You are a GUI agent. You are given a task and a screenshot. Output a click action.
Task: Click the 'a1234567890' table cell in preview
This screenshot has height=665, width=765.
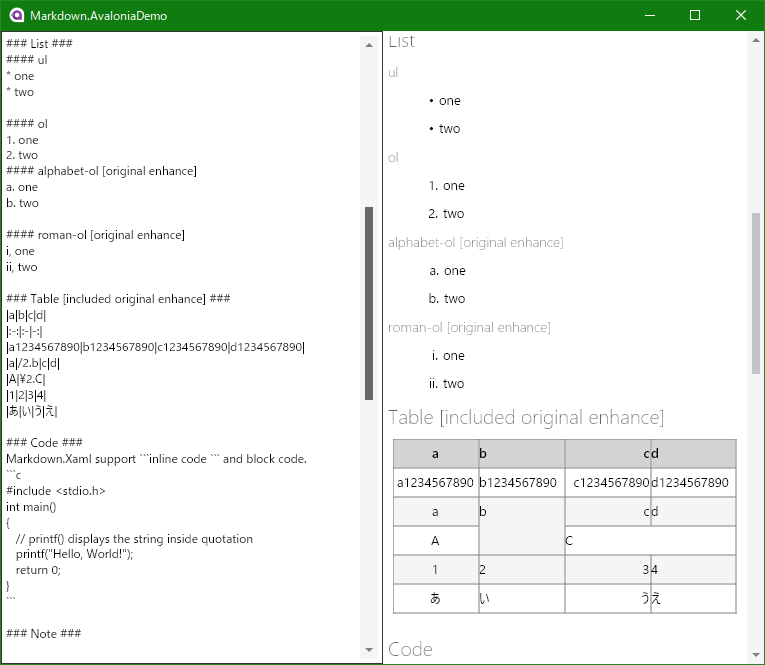(435, 483)
